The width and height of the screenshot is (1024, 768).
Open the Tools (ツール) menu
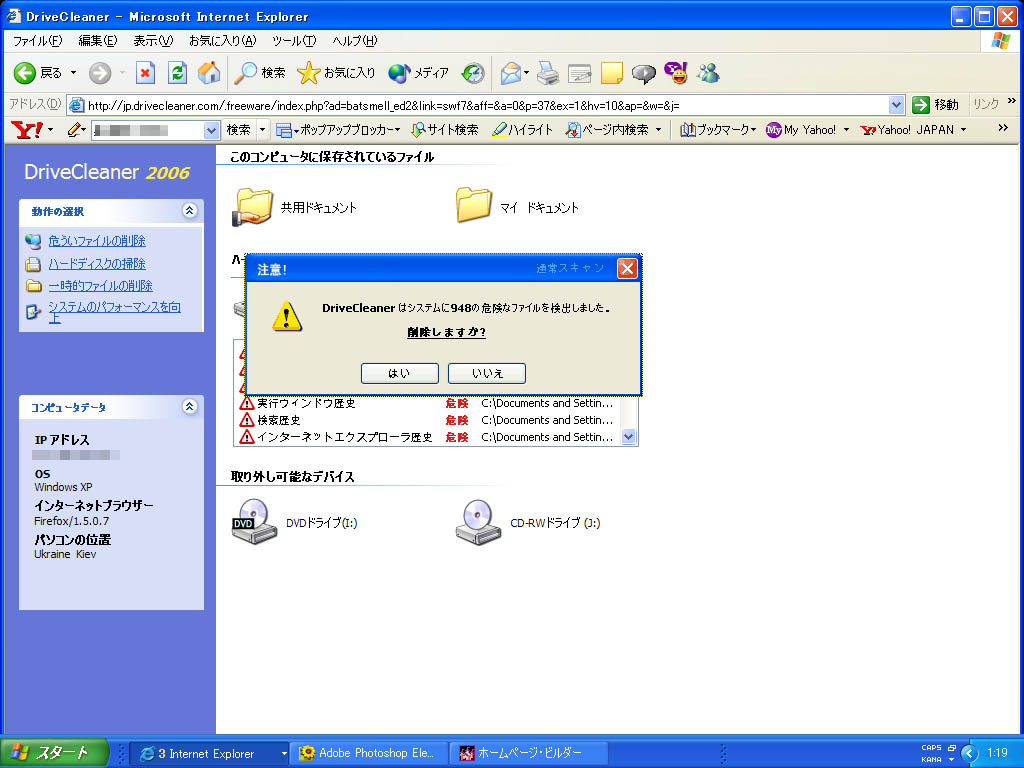[x=294, y=40]
